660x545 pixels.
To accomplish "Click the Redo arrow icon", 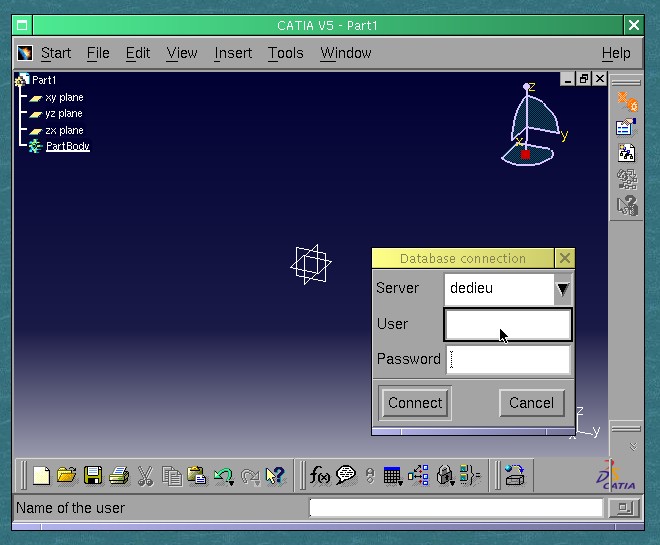I will pos(250,476).
